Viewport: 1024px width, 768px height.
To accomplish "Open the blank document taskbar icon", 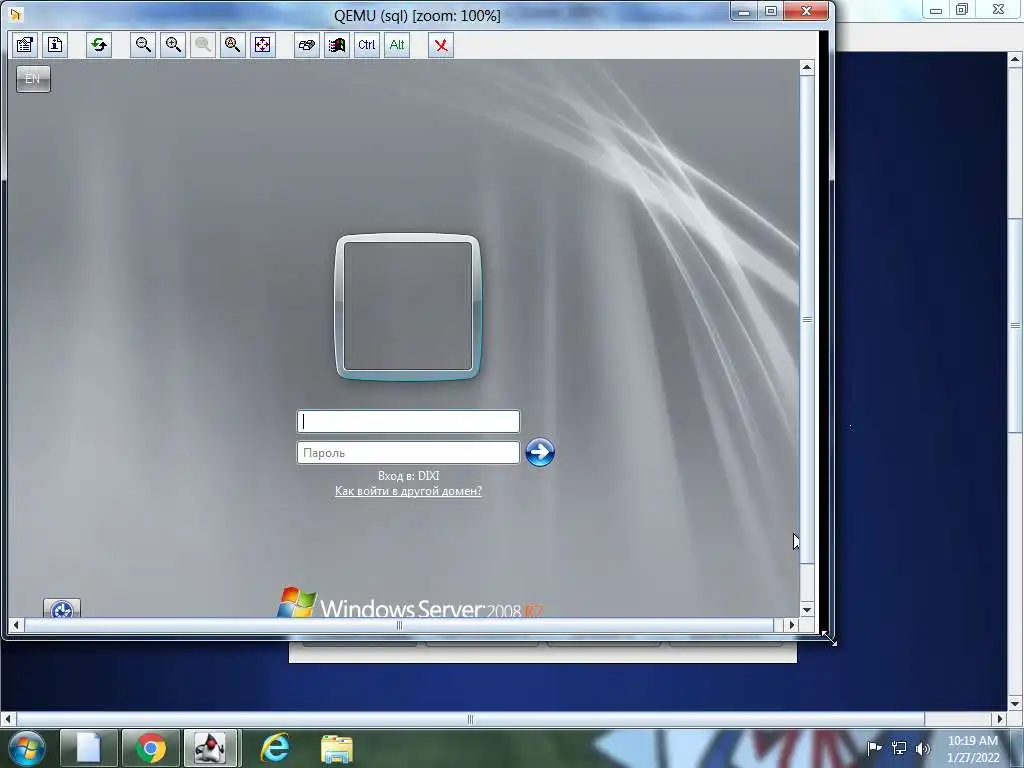I will 89,748.
